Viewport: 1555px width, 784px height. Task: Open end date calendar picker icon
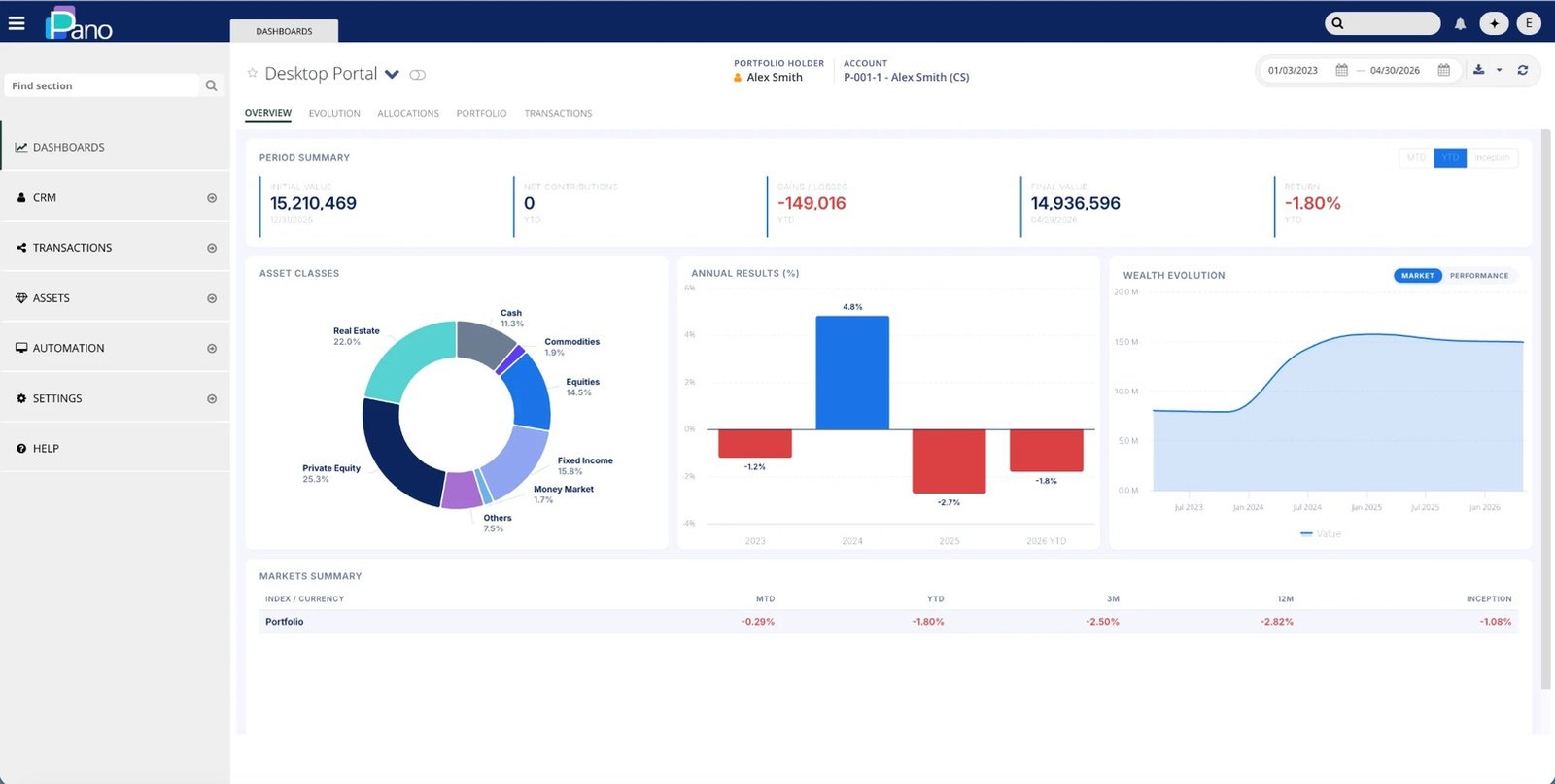tap(1444, 70)
